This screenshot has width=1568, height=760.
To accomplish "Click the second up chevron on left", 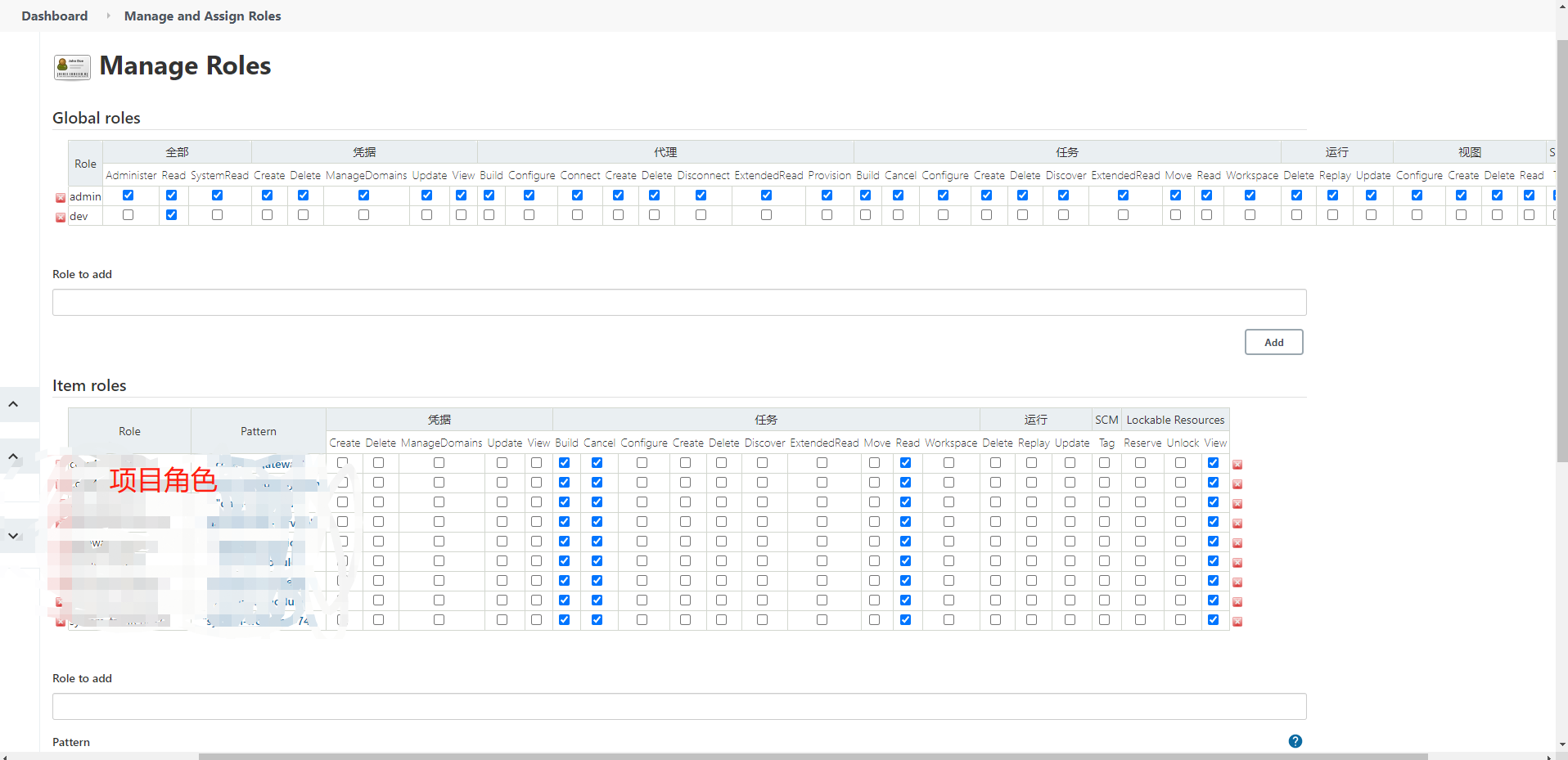I will coord(14,456).
